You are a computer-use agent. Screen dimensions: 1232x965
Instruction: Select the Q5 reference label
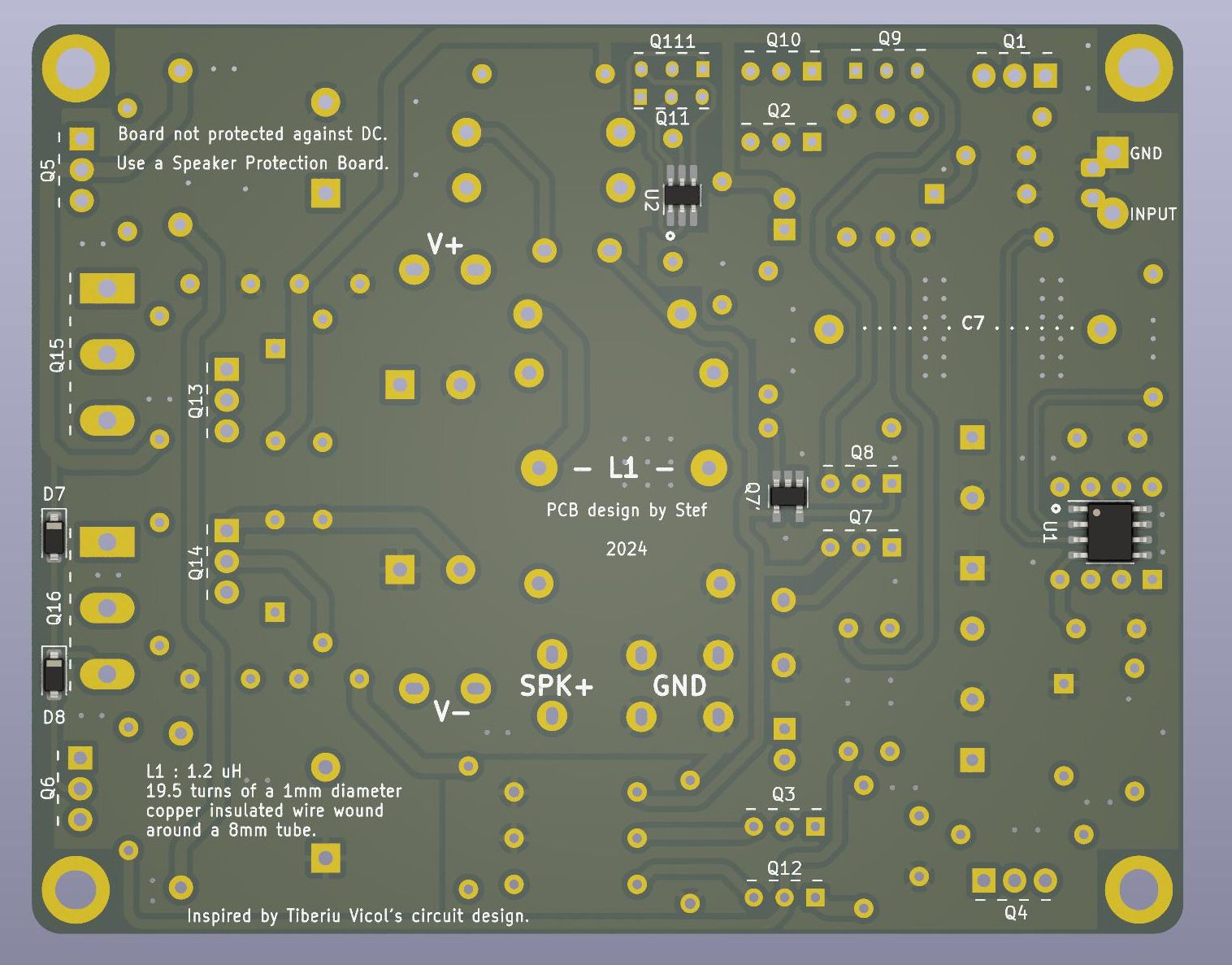pos(48,170)
